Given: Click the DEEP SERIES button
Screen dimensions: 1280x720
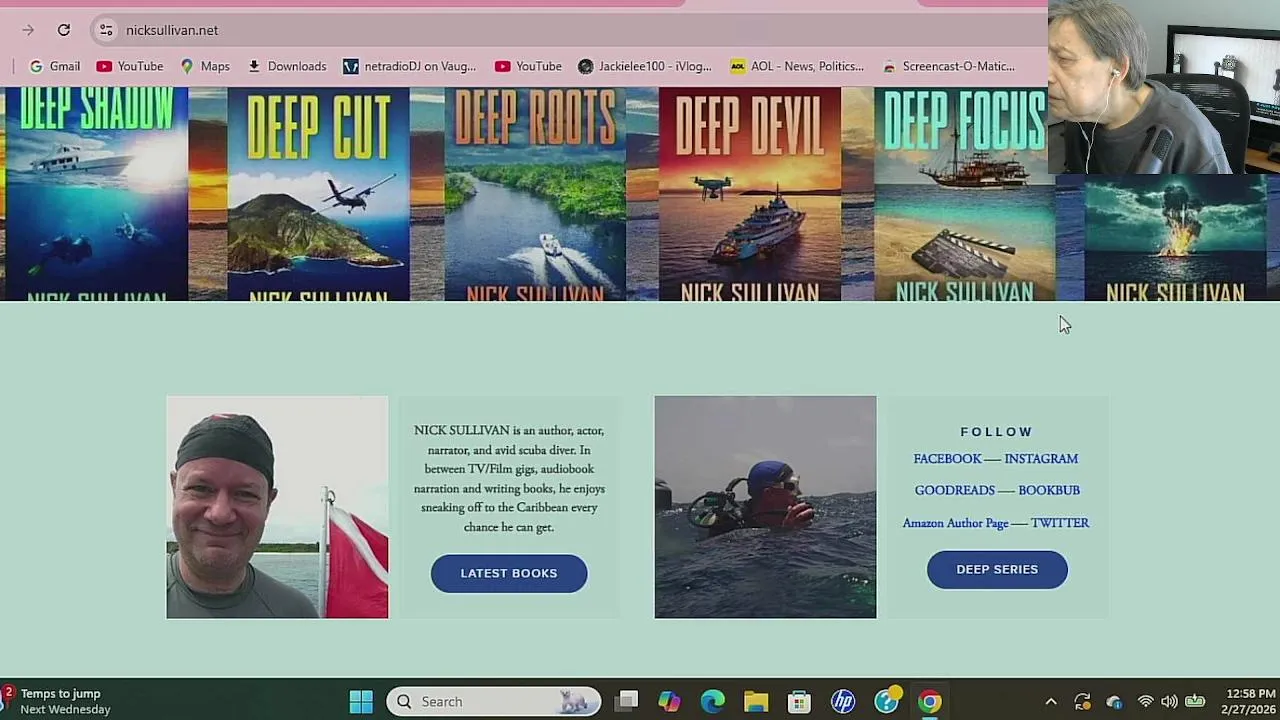Looking at the screenshot, I should (997, 569).
